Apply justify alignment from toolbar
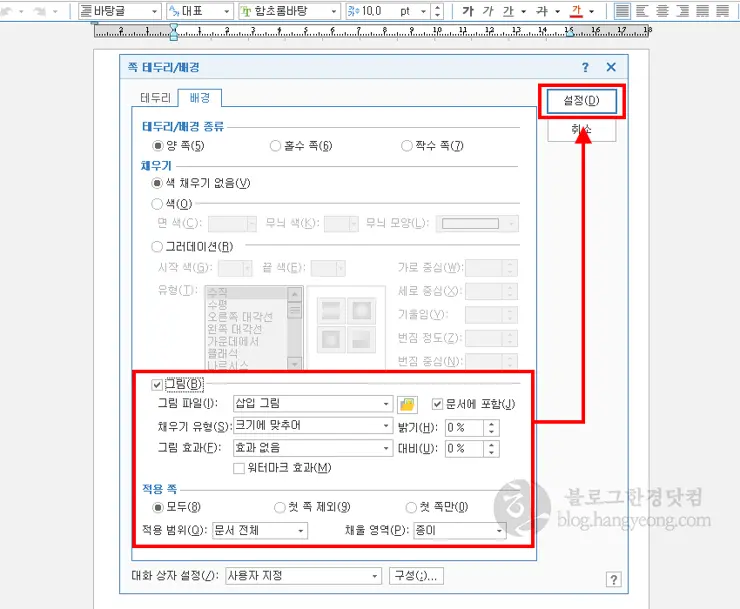Image resolution: width=740 pixels, height=609 pixels. (x=622, y=11)
